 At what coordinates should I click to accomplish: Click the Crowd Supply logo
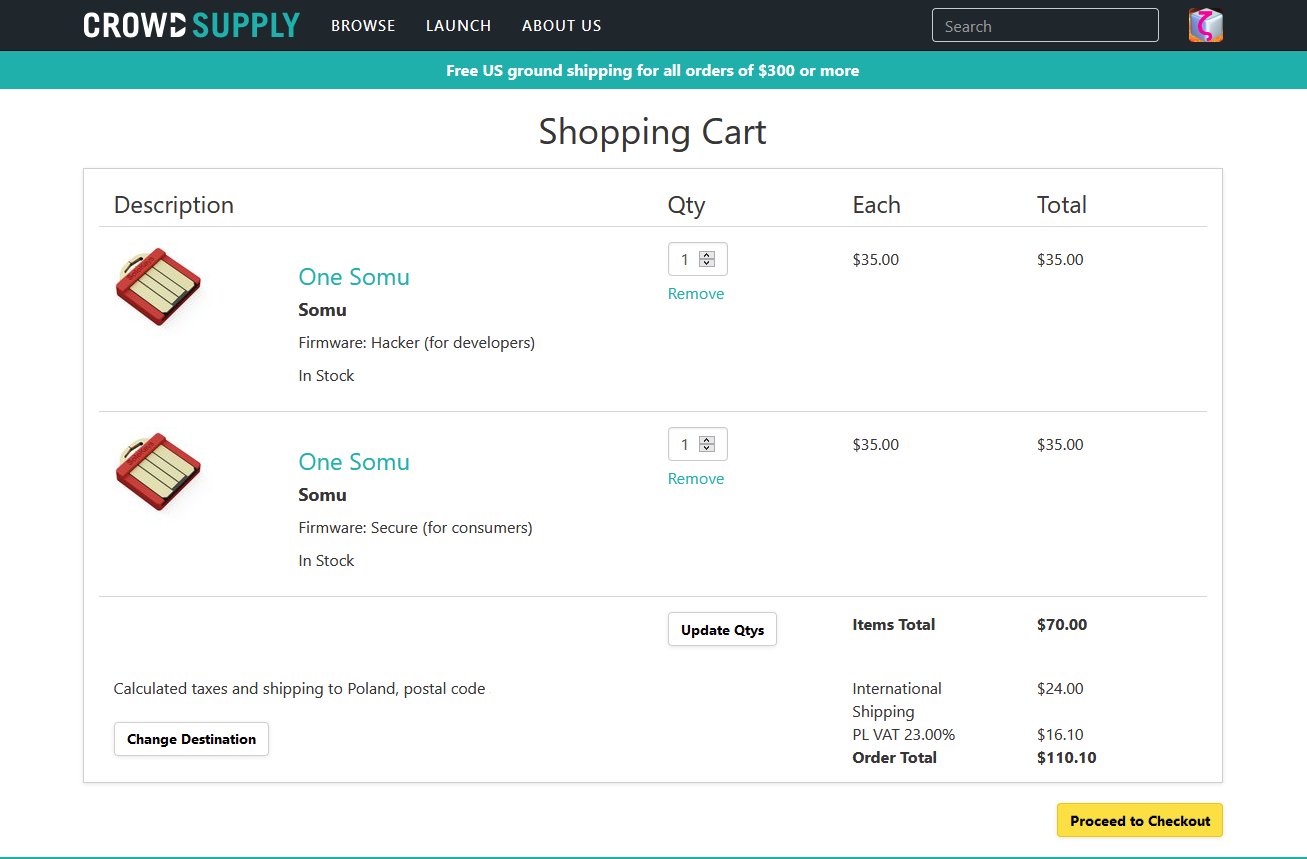click(x=191, y=25)
